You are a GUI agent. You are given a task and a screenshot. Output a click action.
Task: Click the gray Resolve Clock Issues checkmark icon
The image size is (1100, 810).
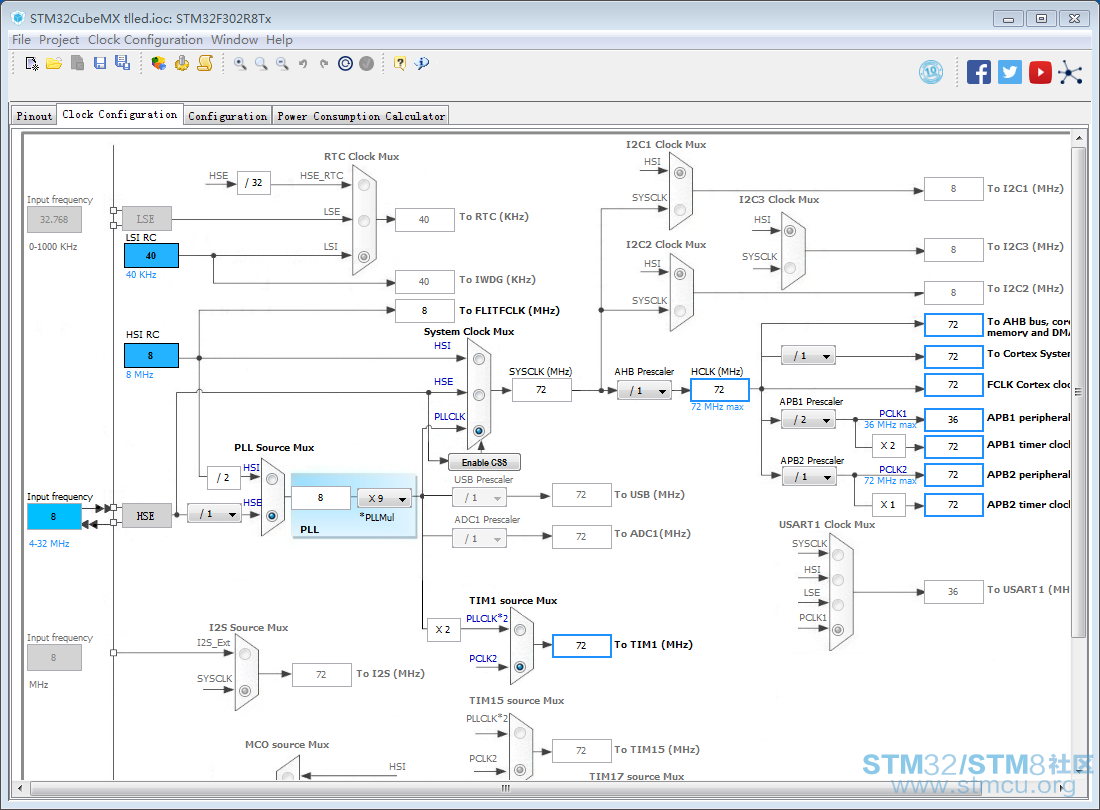tap(366, 64)
